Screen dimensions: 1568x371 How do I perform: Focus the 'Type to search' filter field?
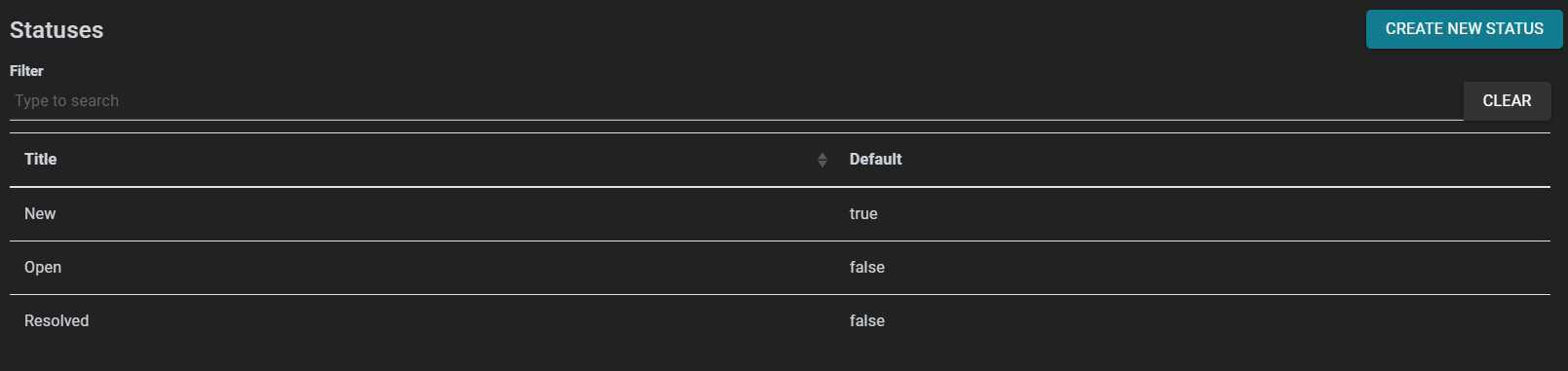pyautogui.click(x=736, y=101)
